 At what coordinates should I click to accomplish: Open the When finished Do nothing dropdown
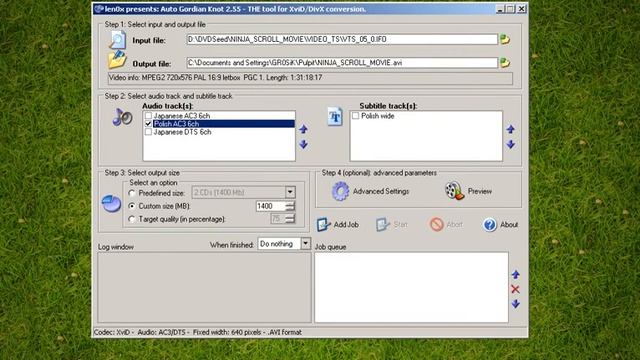tap(305, 244)
